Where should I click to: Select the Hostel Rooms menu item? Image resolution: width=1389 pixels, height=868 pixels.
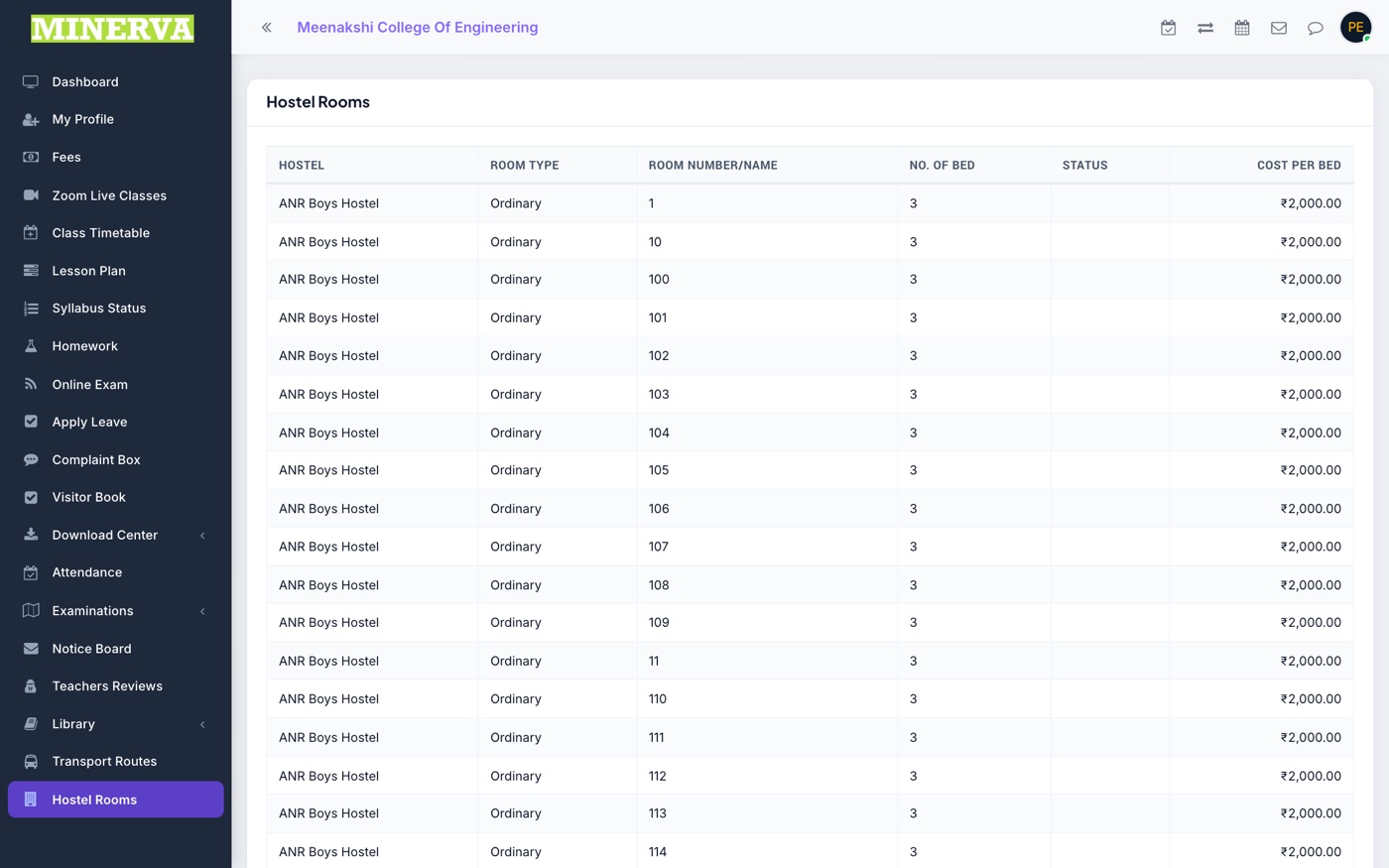click(x=115, y=800)
